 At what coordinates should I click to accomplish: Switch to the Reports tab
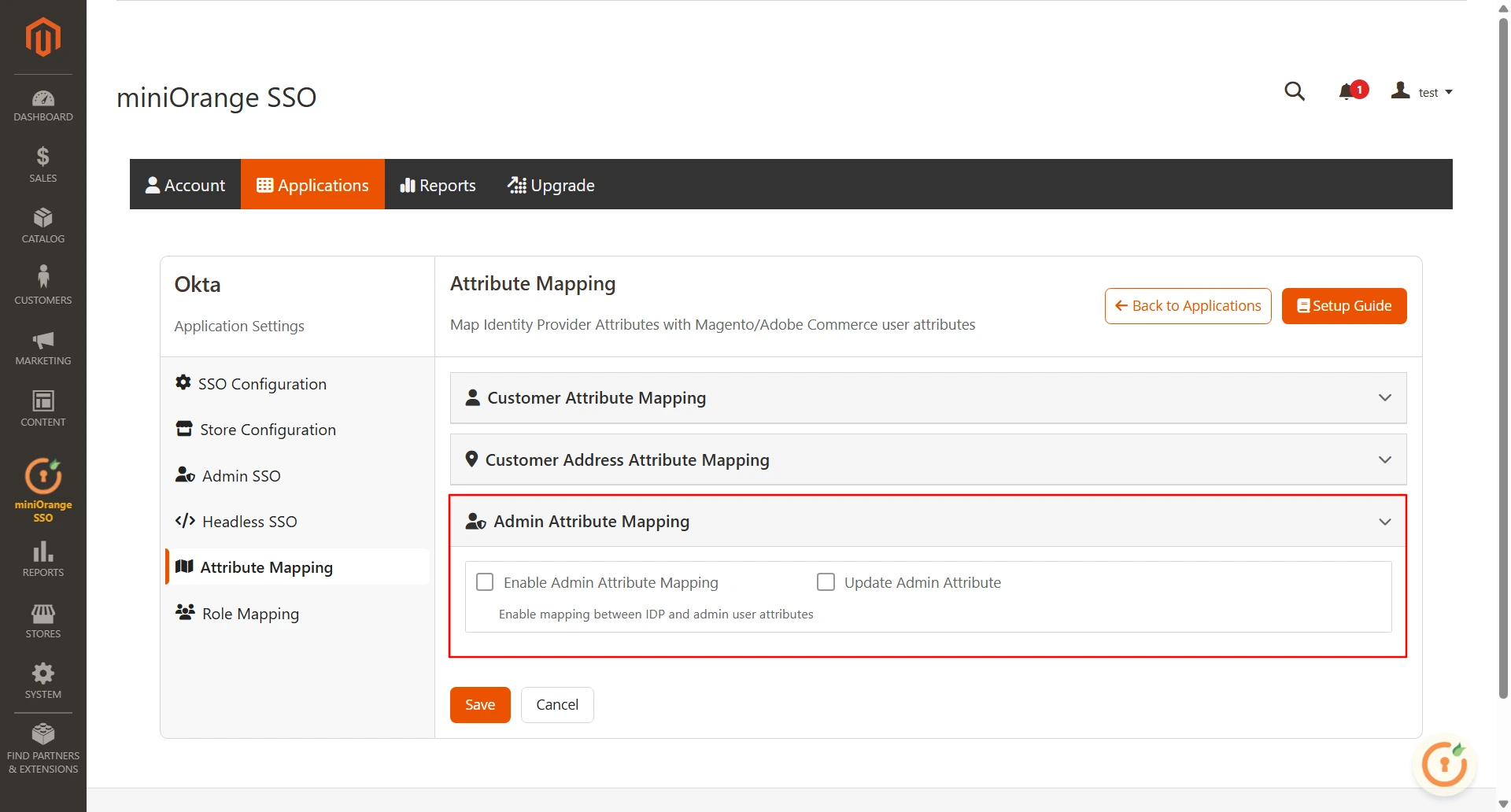438,185
